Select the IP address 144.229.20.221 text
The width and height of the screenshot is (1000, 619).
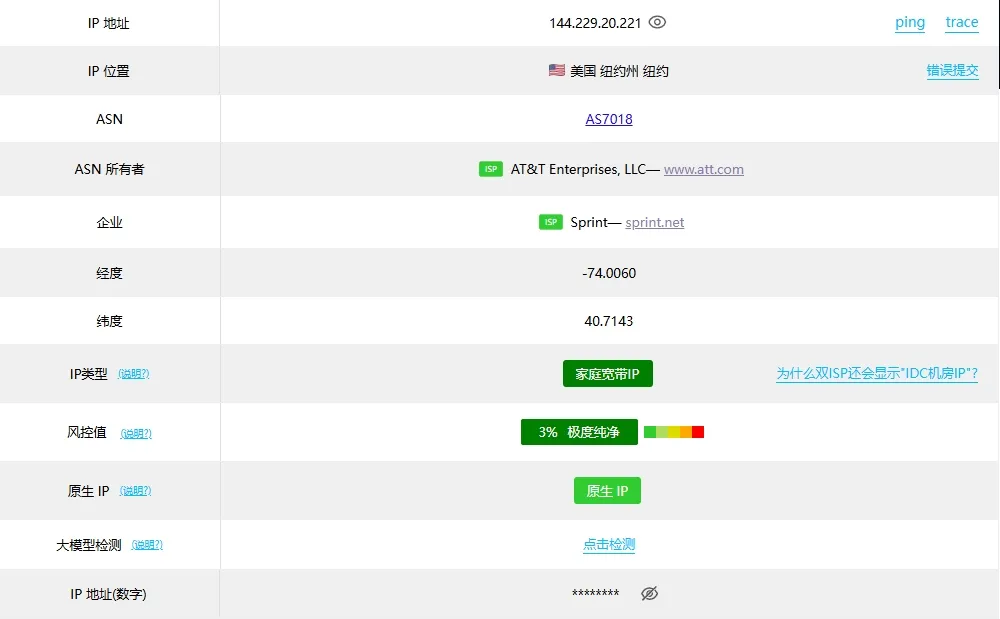coord(595,24)
